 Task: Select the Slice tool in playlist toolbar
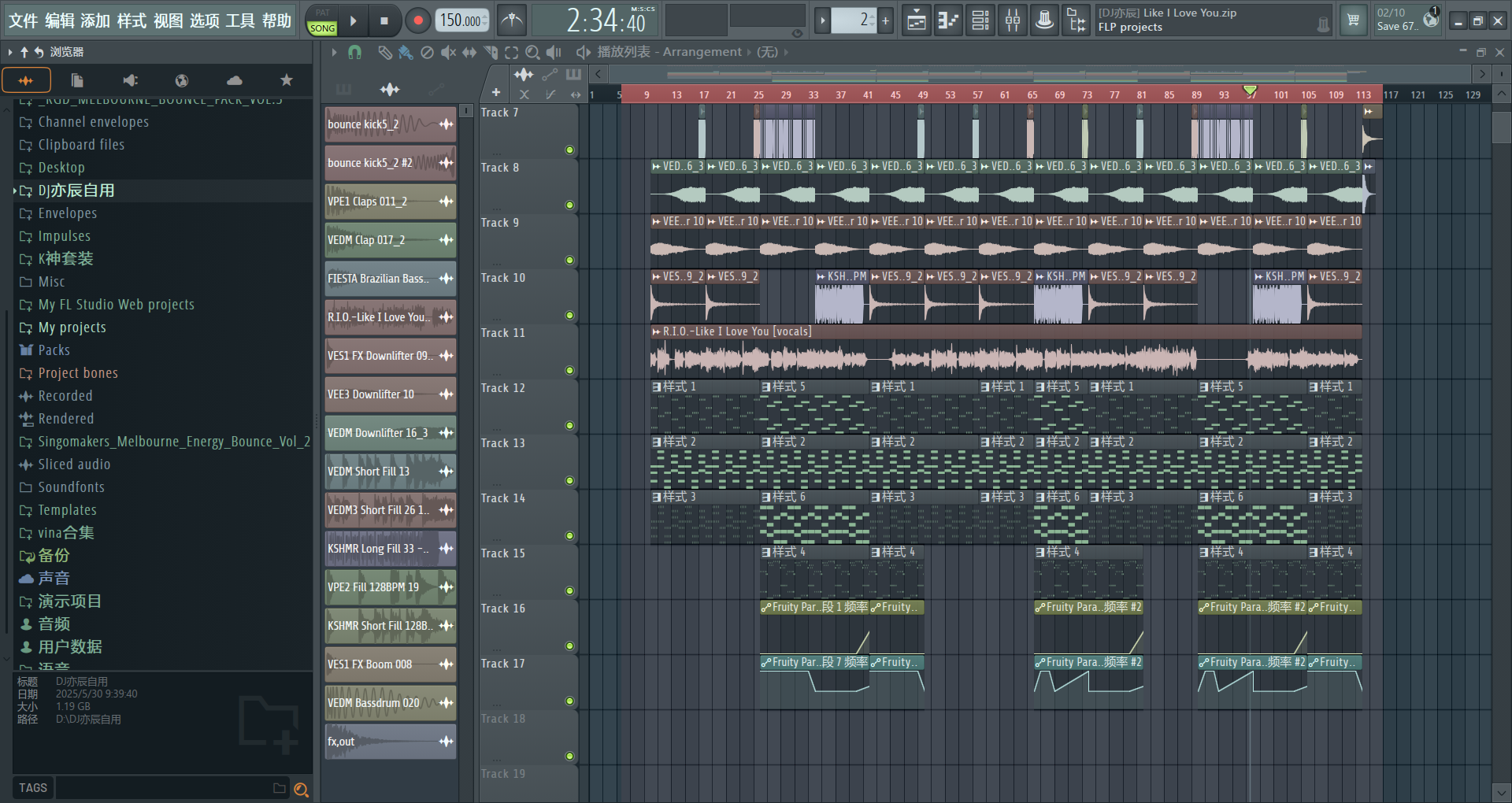(x=491, y=52)
